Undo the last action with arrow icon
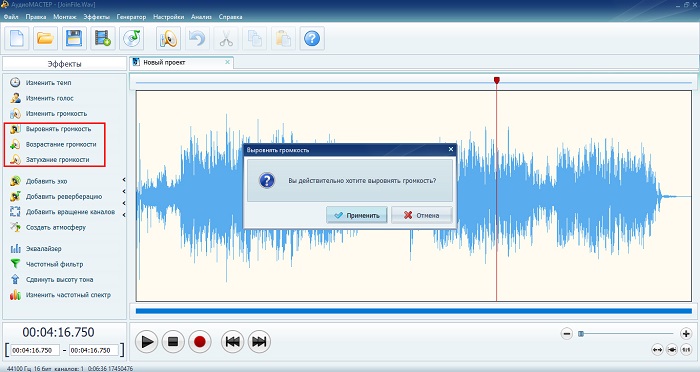 [x=197, y=38]
